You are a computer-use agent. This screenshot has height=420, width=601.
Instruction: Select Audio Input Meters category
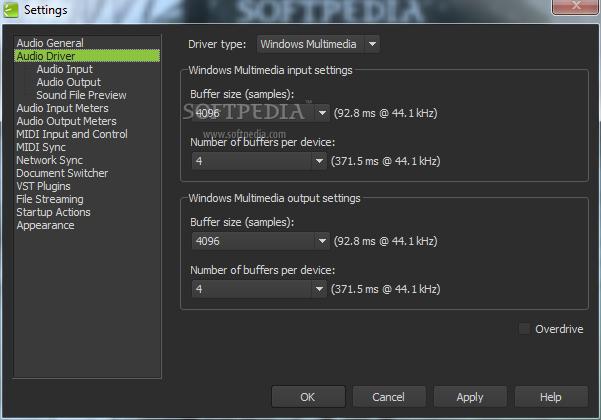[62, 108]
